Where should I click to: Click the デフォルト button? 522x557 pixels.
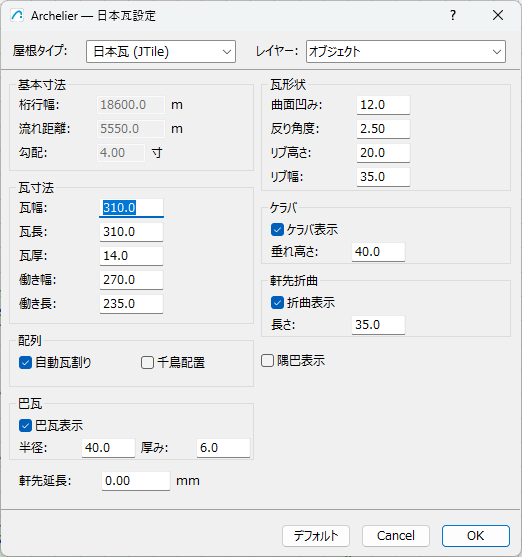(x=316, y=536)
